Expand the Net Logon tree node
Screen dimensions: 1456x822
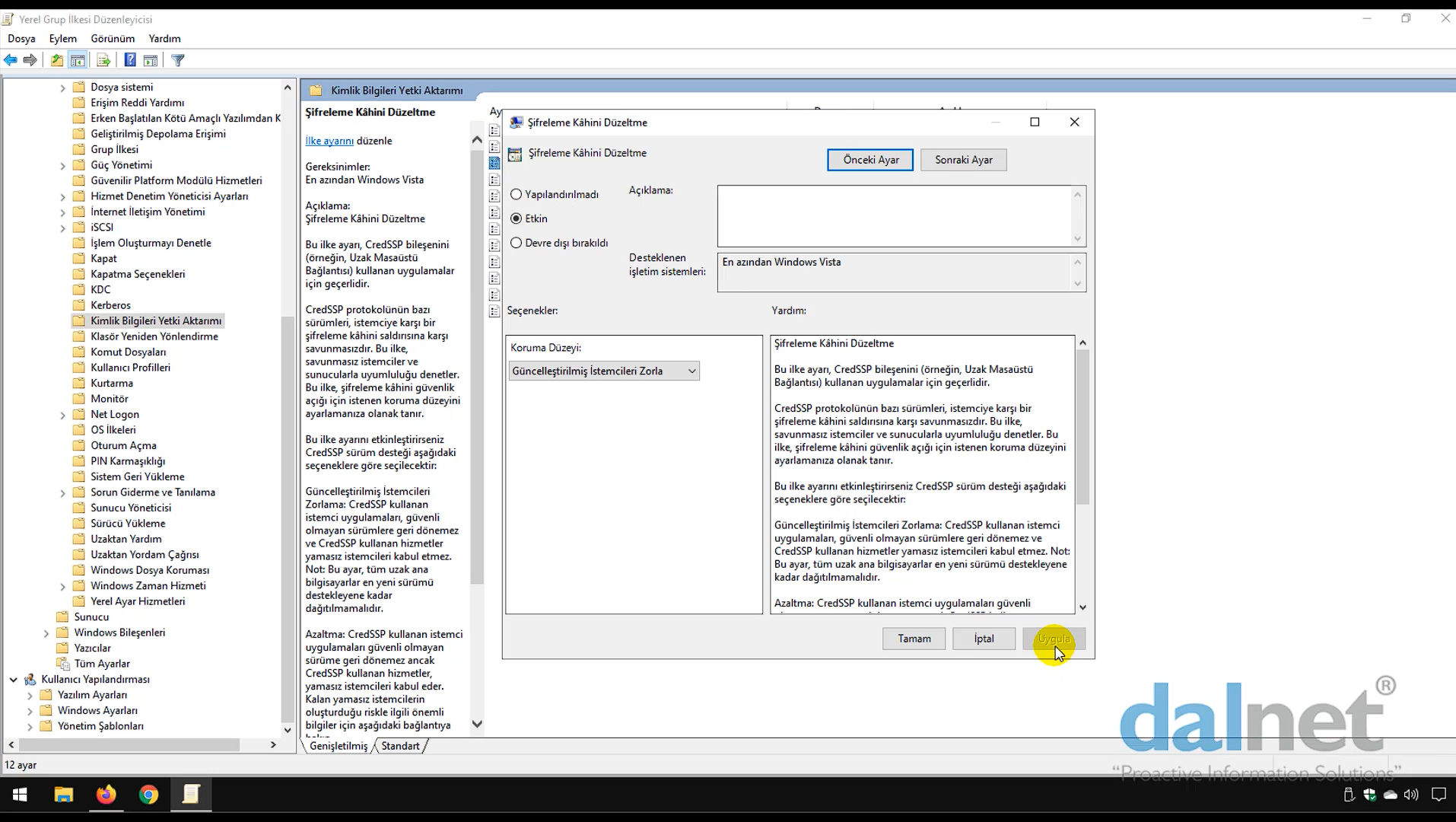click(62, 415)
